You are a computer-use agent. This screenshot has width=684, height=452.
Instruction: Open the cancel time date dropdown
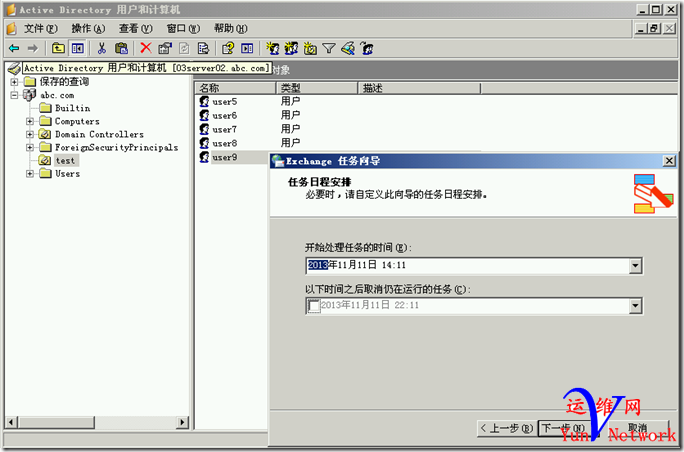coord(635,306)
